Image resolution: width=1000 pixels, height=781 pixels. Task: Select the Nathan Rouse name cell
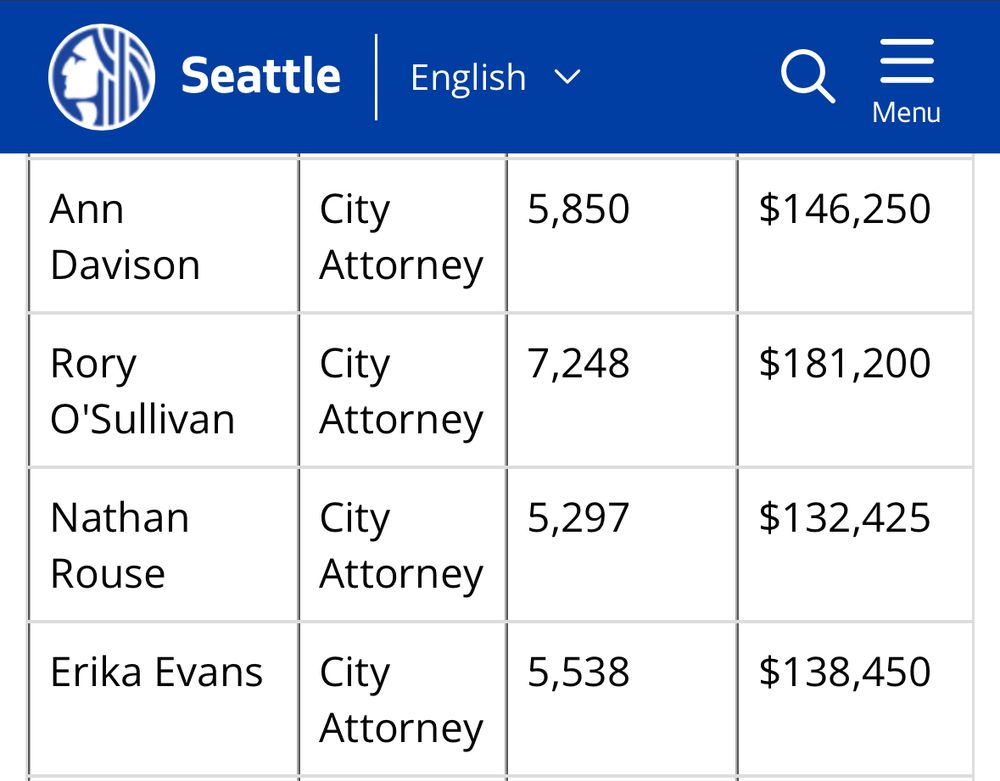[x=164, y=545]
